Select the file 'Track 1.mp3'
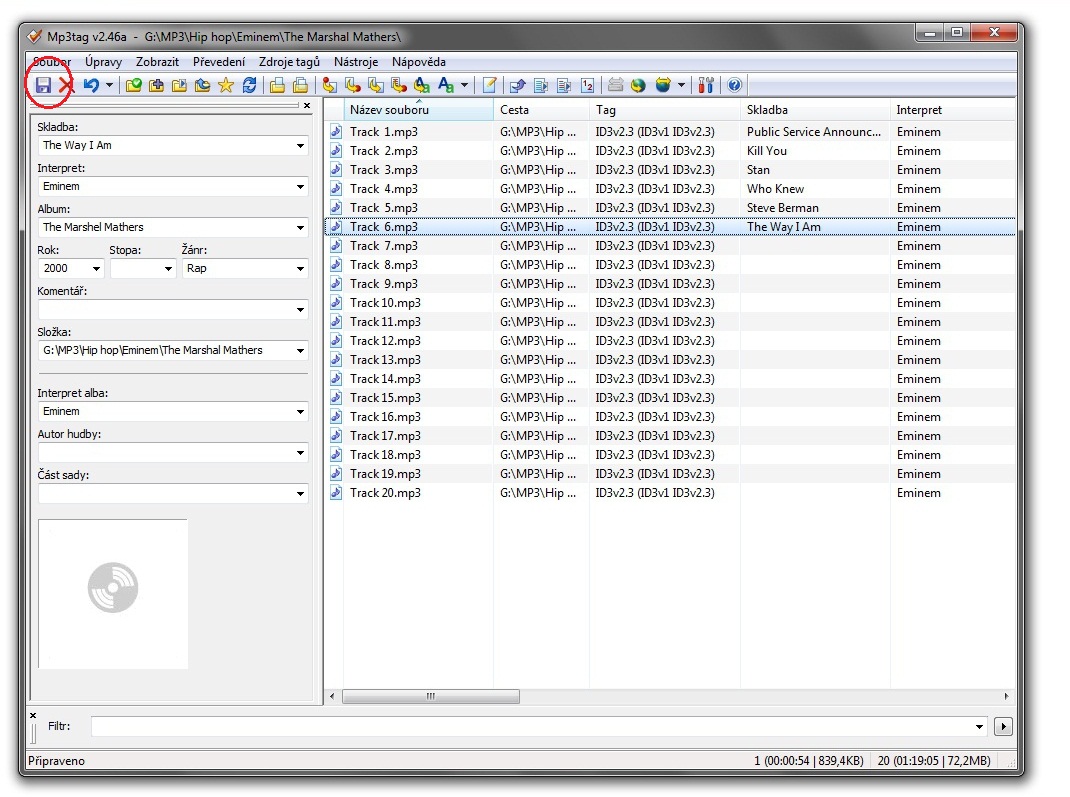Viewport: 1070px width, 797px height. pos(384,132)
